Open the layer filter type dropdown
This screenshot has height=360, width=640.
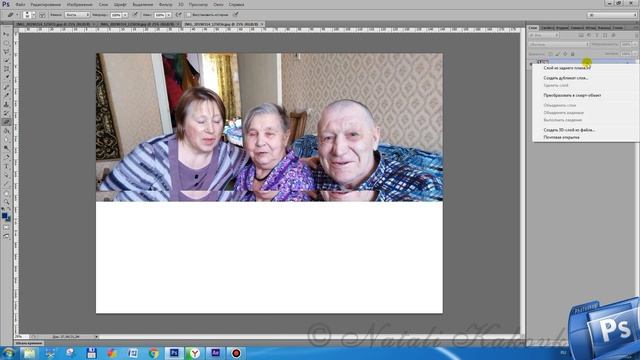pyautogui.click(x=544, y=36)
